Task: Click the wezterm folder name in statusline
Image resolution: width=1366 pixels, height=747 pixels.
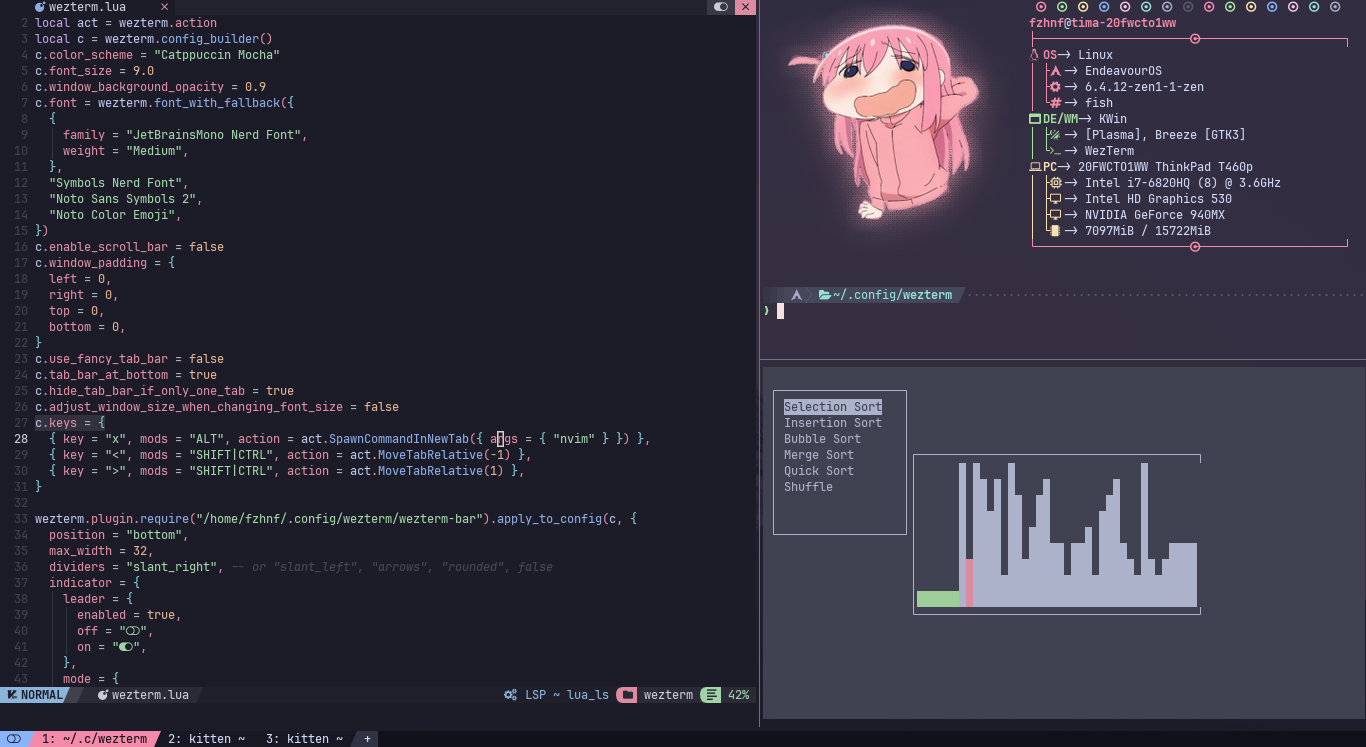Action: click(x=668, y=695)
